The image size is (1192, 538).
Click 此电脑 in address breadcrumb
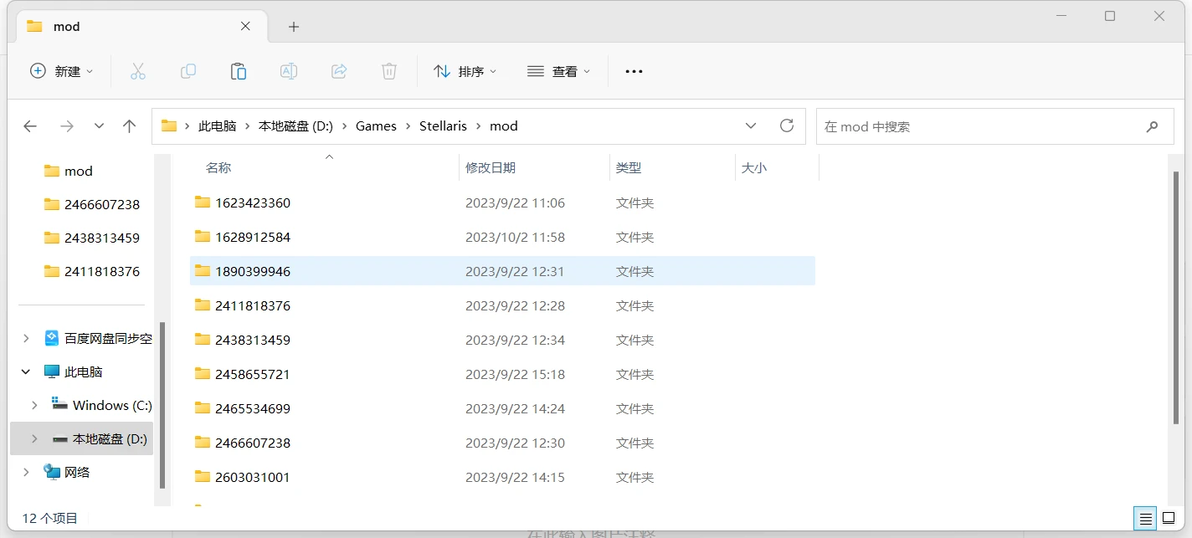click(x=215, y=126)
